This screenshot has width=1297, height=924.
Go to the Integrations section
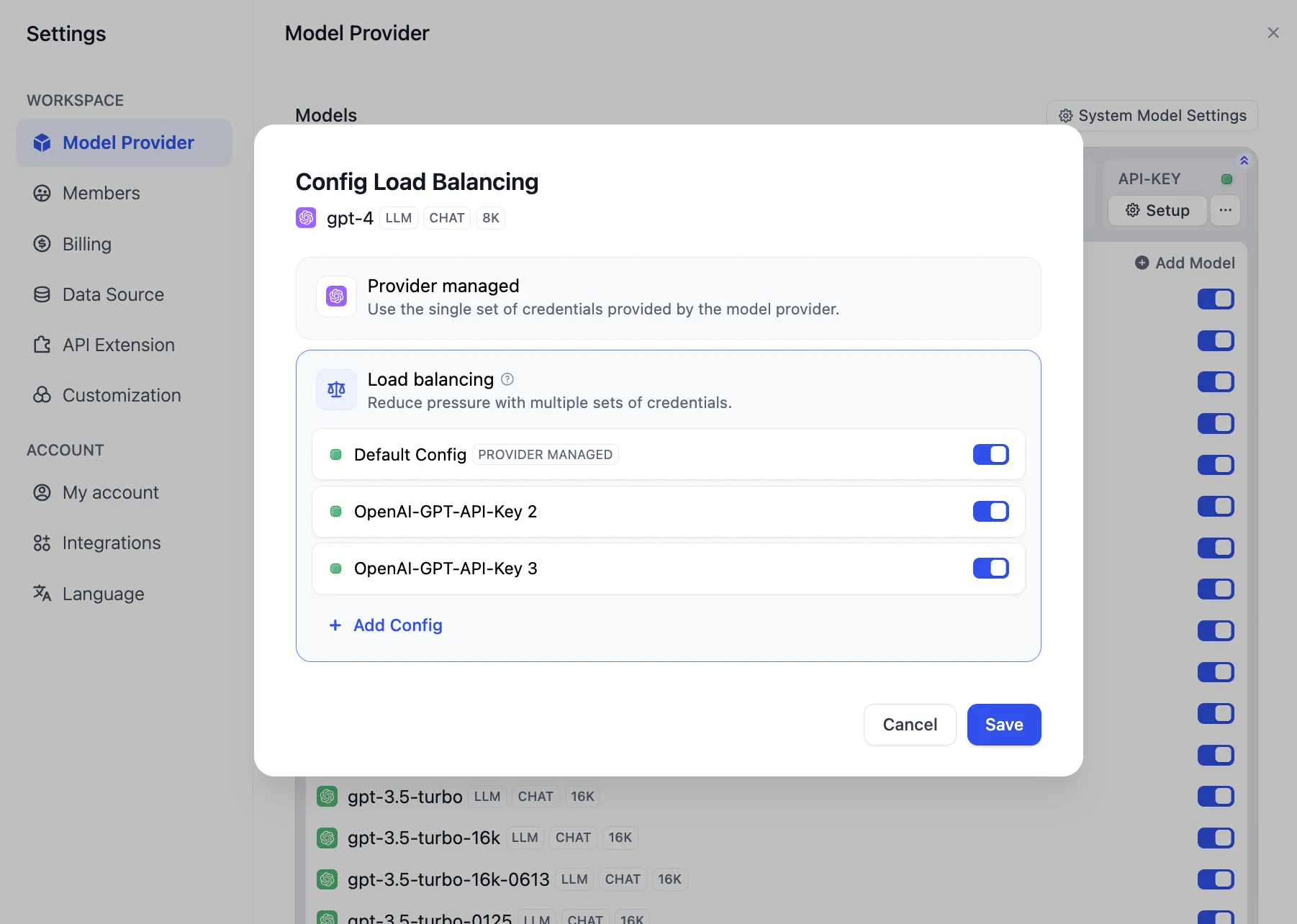point(111,543)
